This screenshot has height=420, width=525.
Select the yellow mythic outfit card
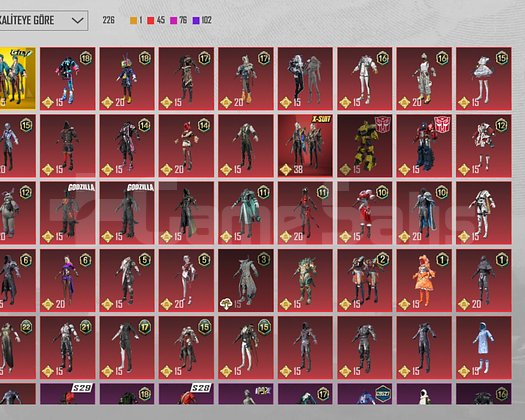point(17,78)
